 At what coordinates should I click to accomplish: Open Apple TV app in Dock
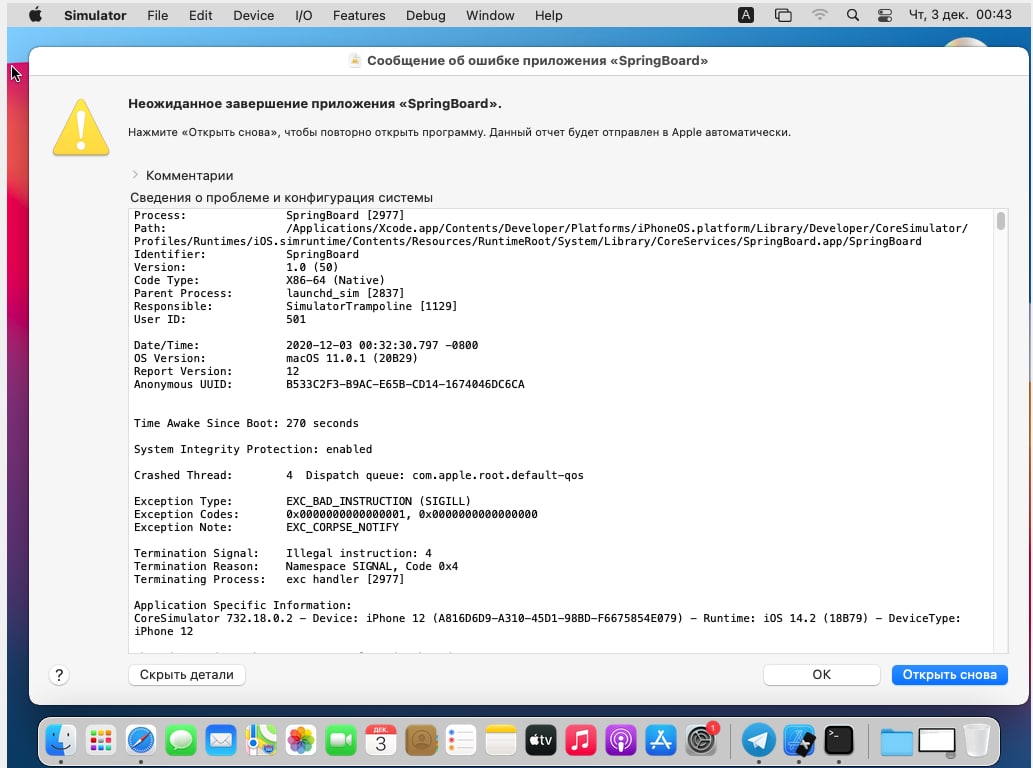[541, 740]
